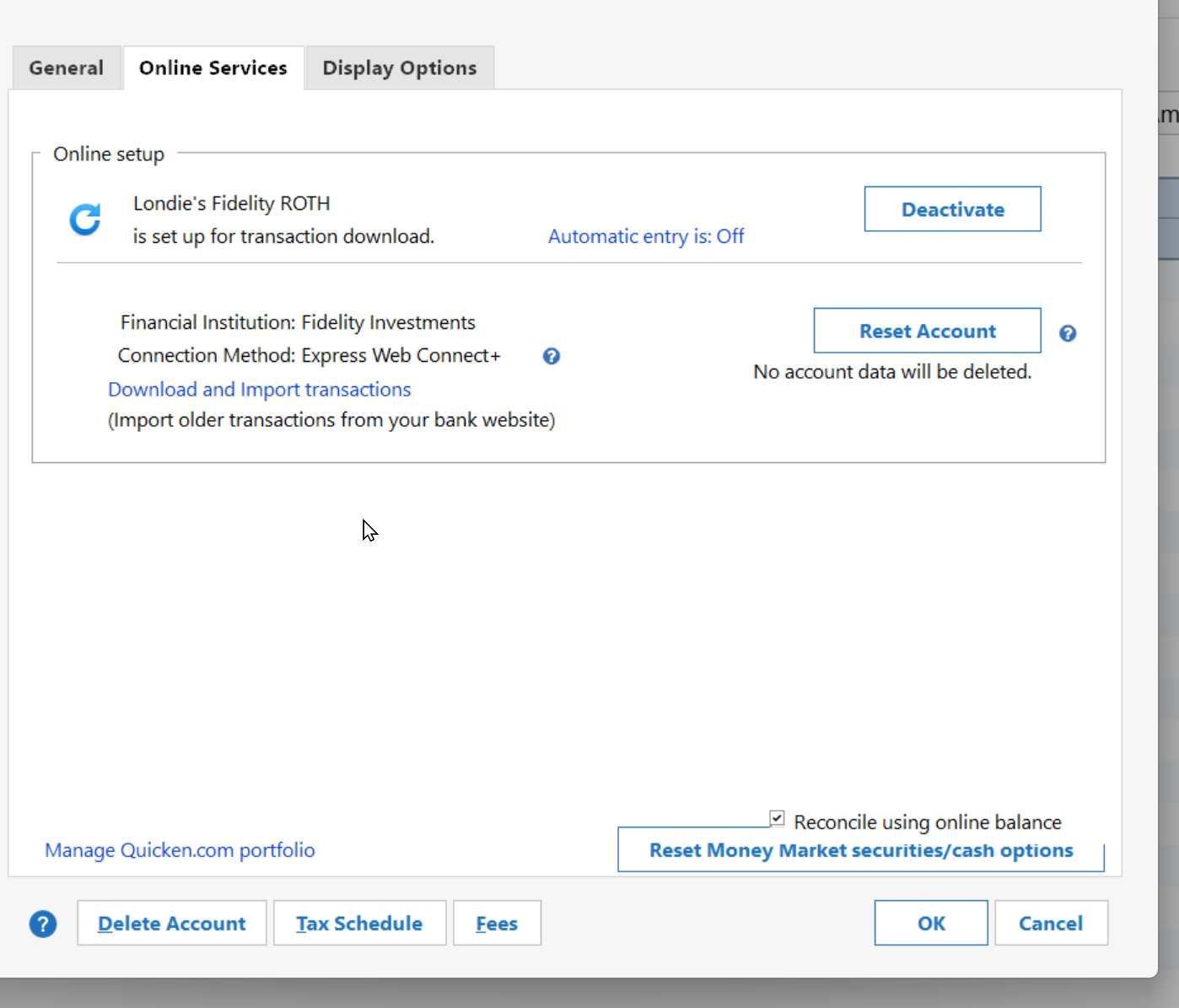The image size is (1179, 1008).
Task: Open Manage Quicken.com portfolio link
Action: (180, 849)
